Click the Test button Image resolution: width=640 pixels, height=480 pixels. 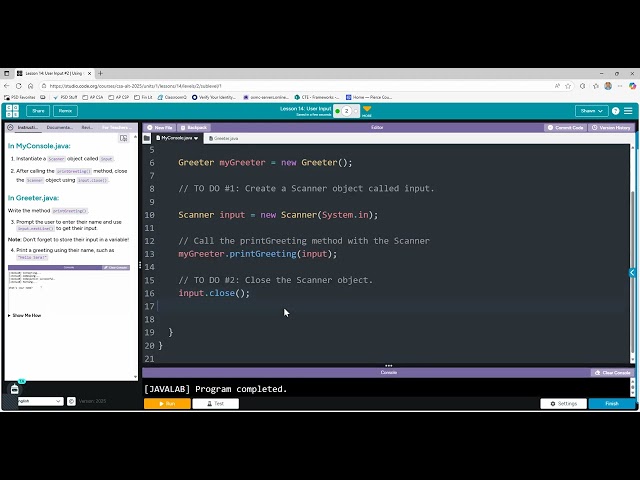point(216,404)
